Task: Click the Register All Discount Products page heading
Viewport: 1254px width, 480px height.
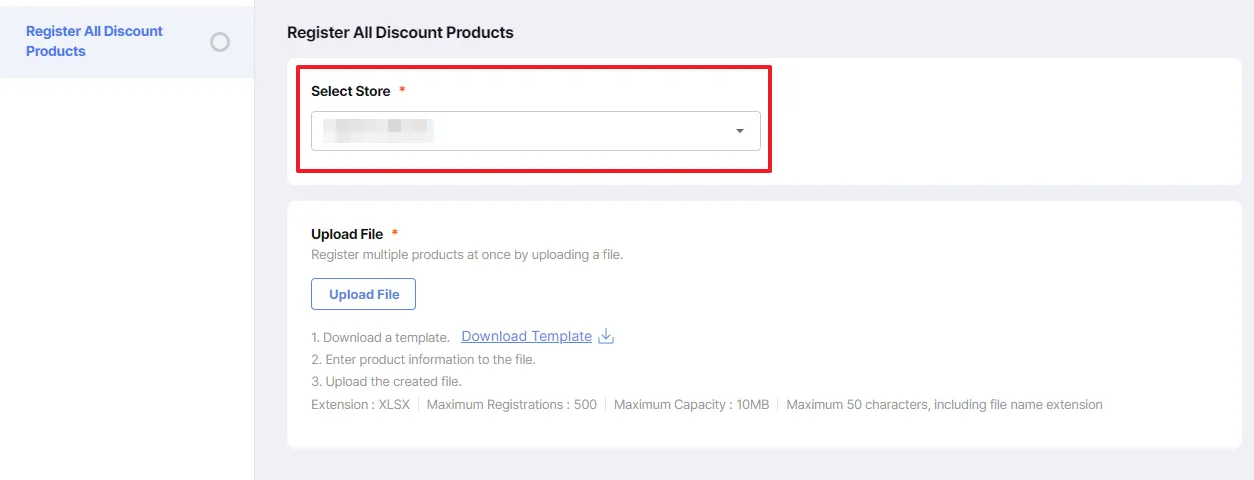Action: click(400, 33)
